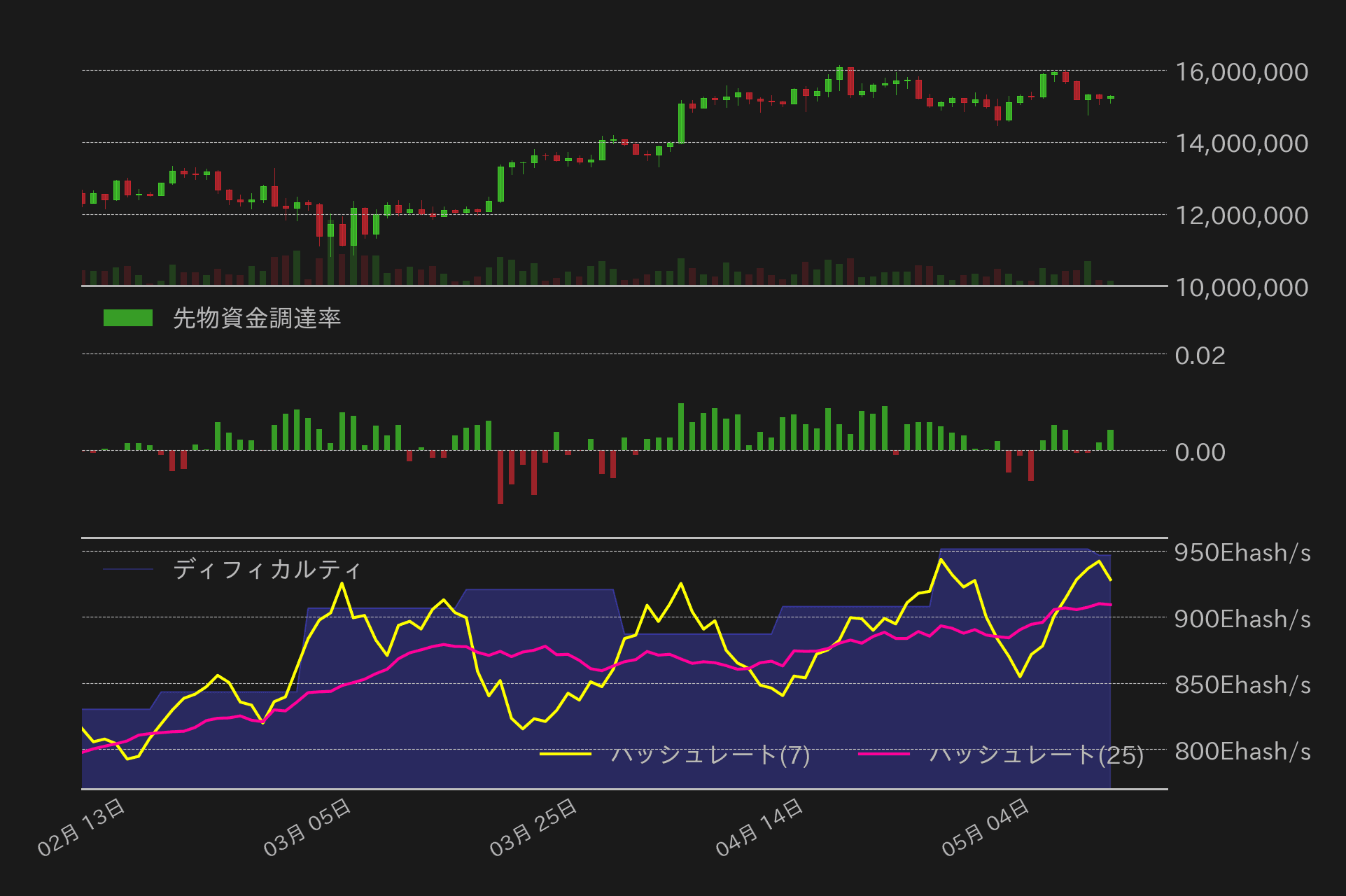
Task: Click the 先物資金調達率 legend label
Action: 256,318
